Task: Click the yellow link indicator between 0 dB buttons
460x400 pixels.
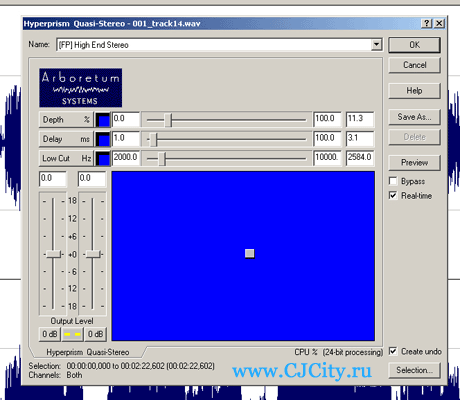Action: click(72, 334)
